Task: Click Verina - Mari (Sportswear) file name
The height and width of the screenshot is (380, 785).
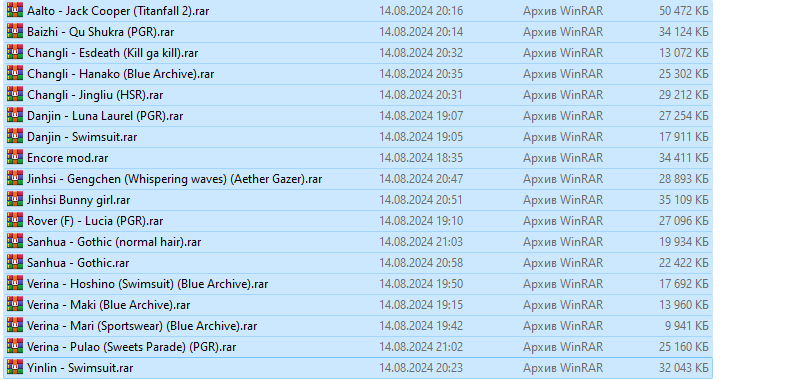Action: pyautogui.click(x=142, y=326)
